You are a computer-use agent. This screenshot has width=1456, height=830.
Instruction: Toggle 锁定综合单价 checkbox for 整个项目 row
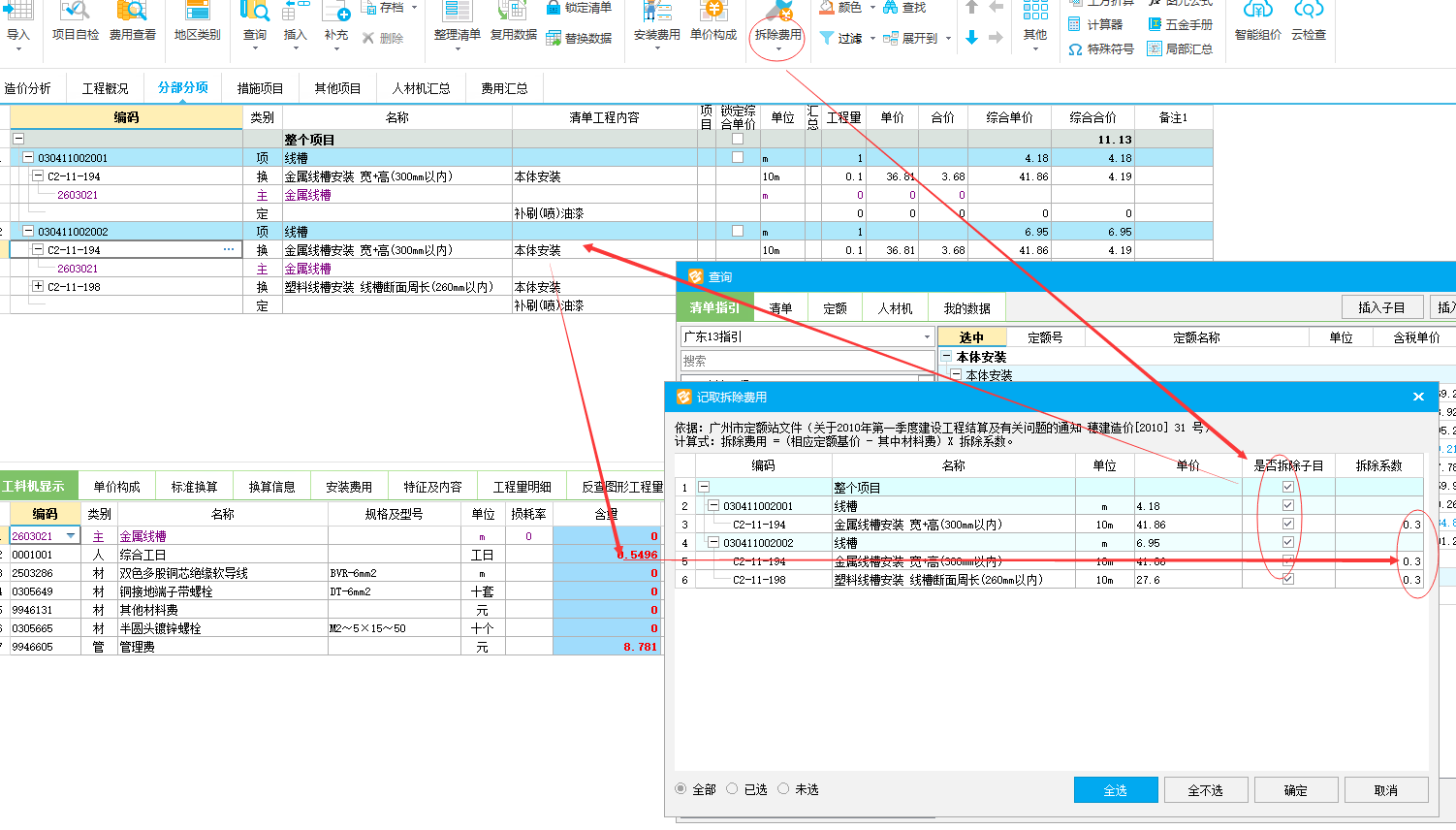coord(738,139)
